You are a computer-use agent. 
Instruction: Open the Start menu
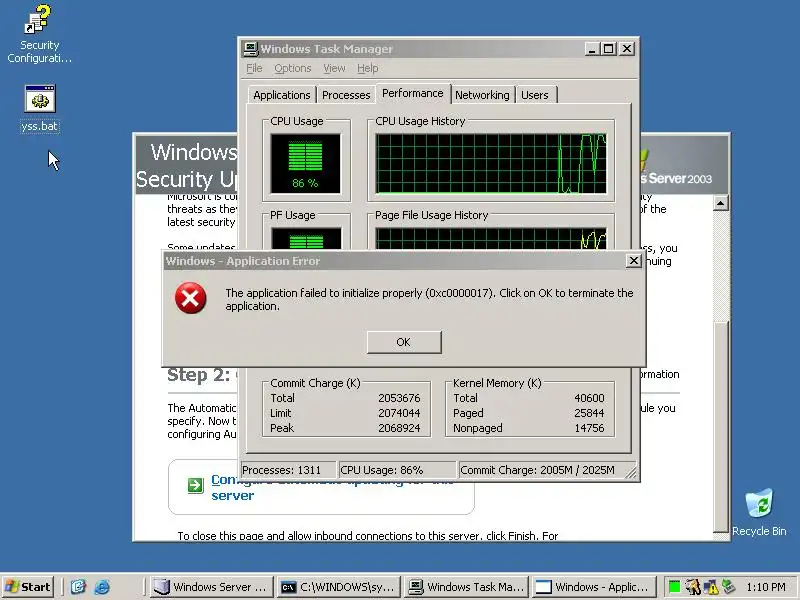tap(28, 587)
